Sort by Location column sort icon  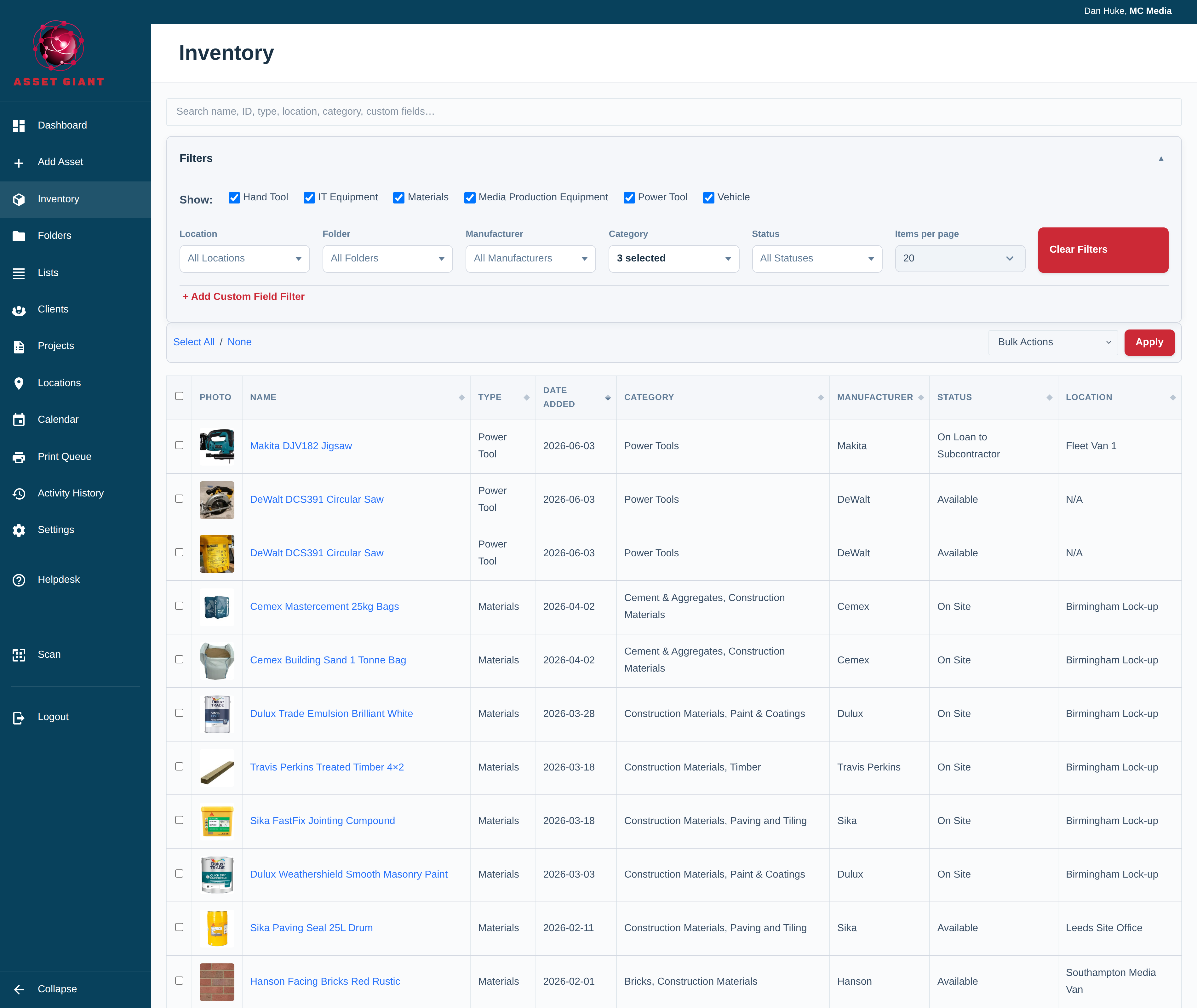(x=1173, y=398)
